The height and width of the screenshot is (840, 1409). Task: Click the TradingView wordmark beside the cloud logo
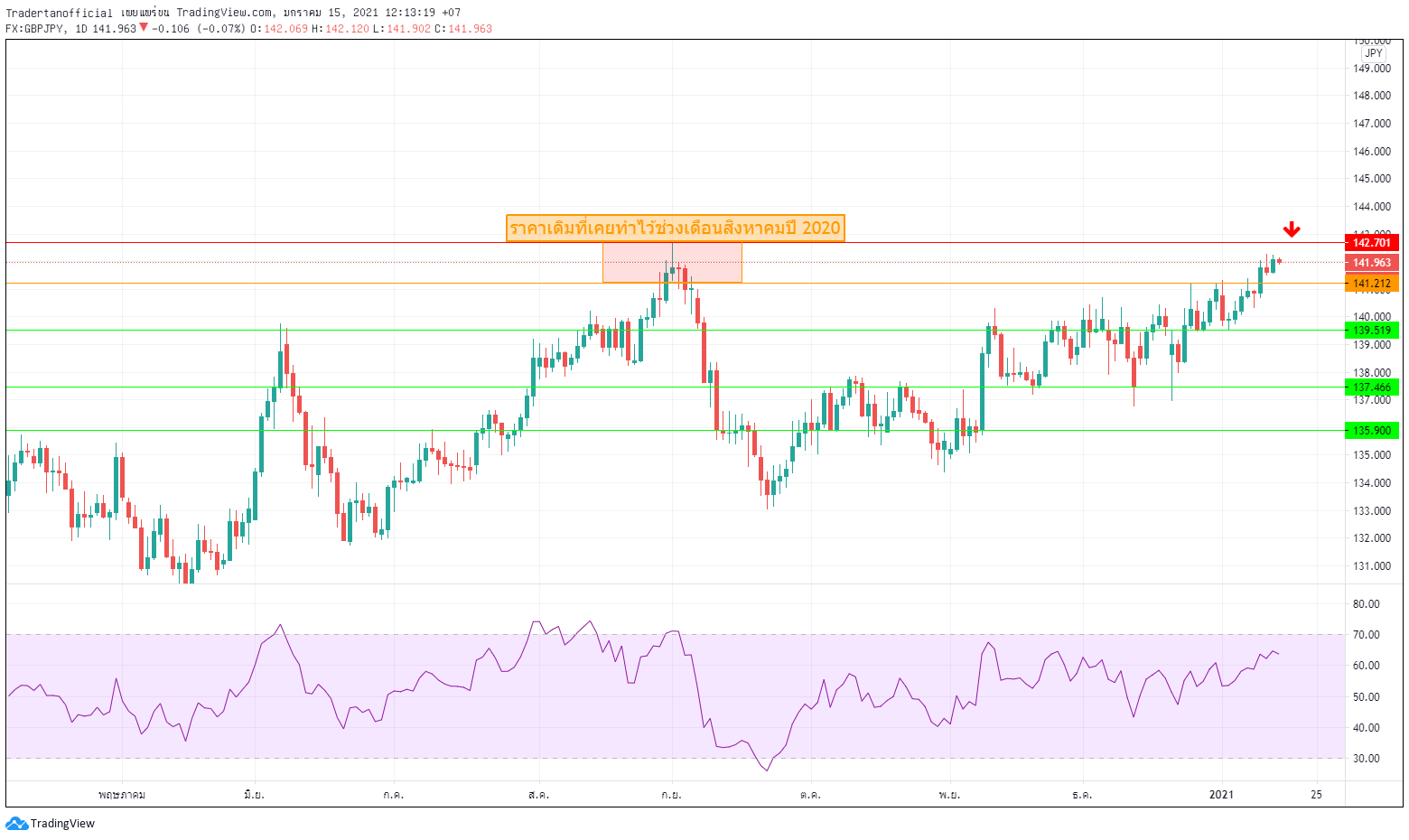tap(62, 824)
